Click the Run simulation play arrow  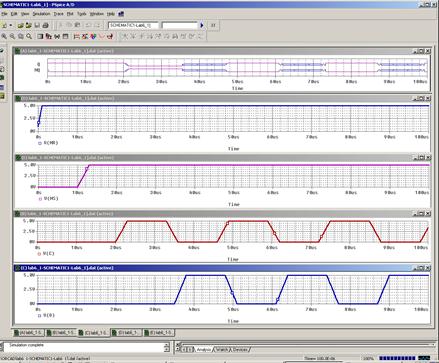(x=202, y=25)
